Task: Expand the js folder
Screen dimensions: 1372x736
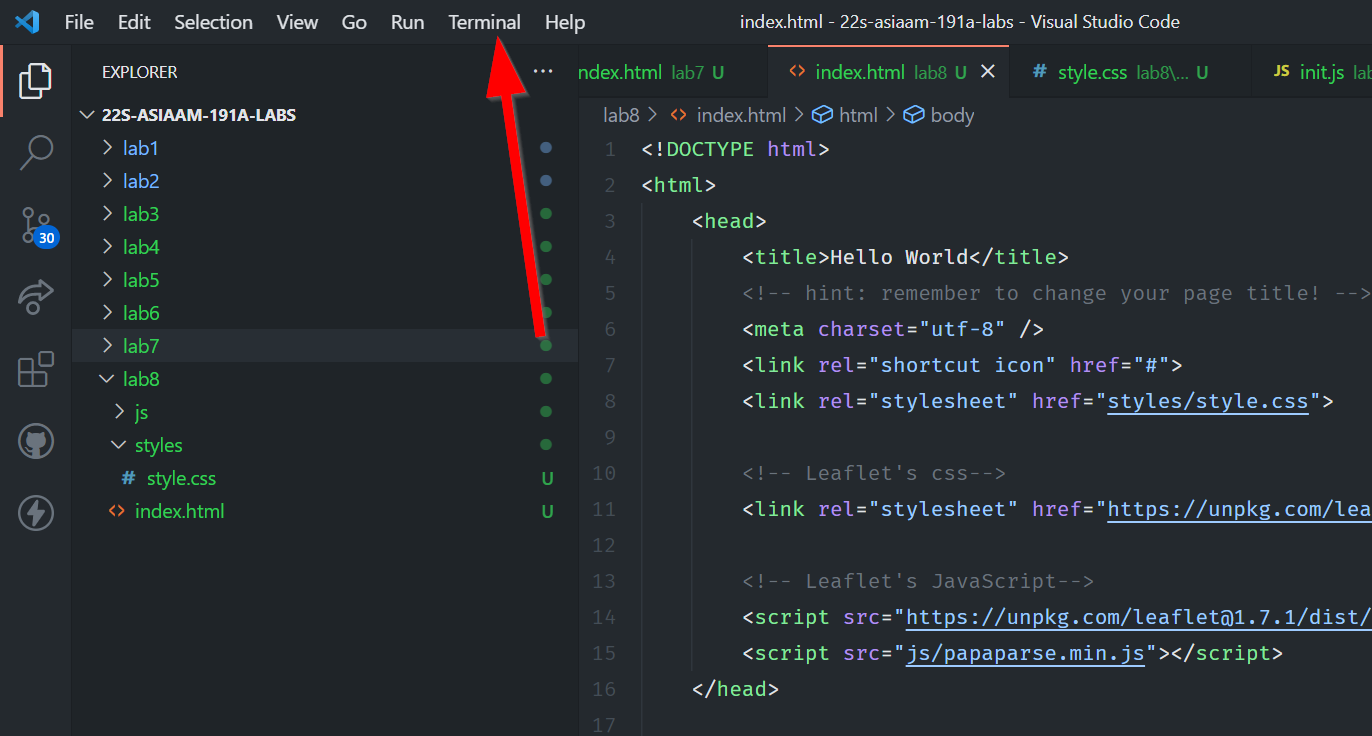Action: click(141, 412)
